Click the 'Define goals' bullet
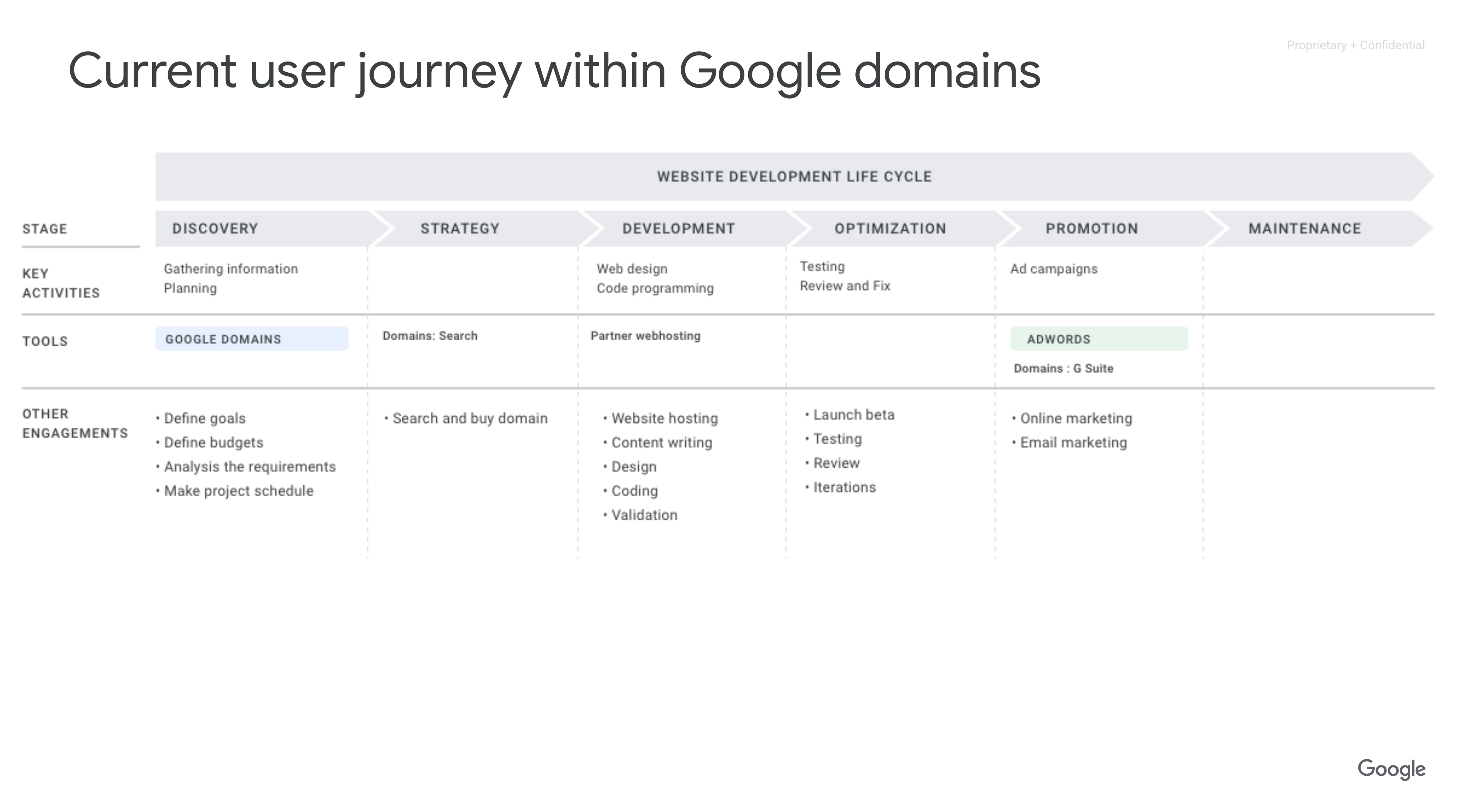This screenshot has width=1465, height=812. coord(201,418)
